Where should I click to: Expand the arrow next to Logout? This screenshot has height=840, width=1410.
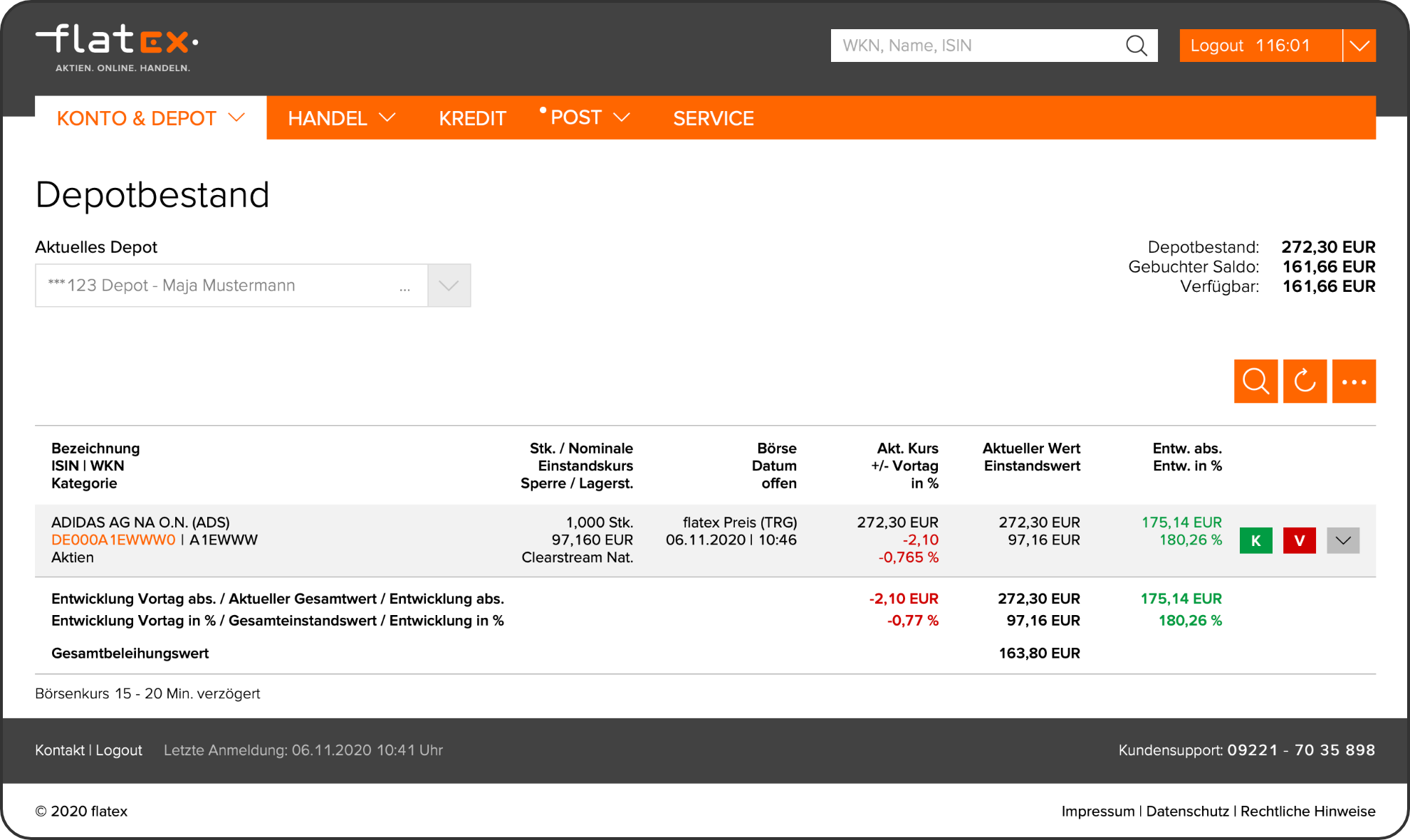click(1359, 46)
